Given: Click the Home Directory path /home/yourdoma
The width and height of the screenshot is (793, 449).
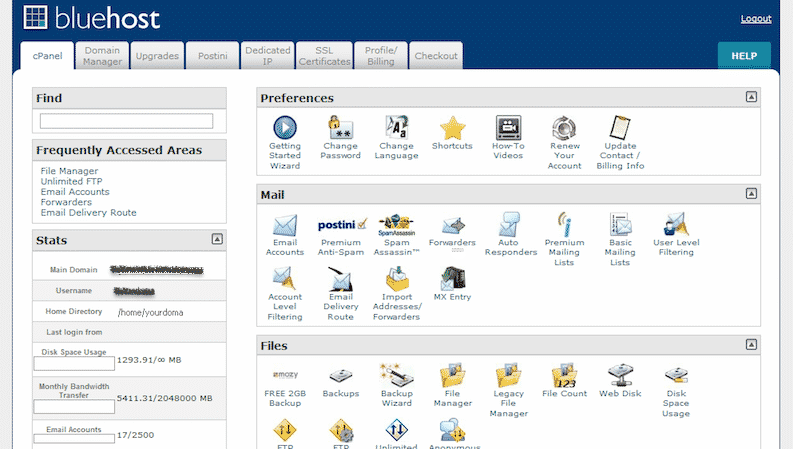Looking at the screenshot, I should click(150, 312).
